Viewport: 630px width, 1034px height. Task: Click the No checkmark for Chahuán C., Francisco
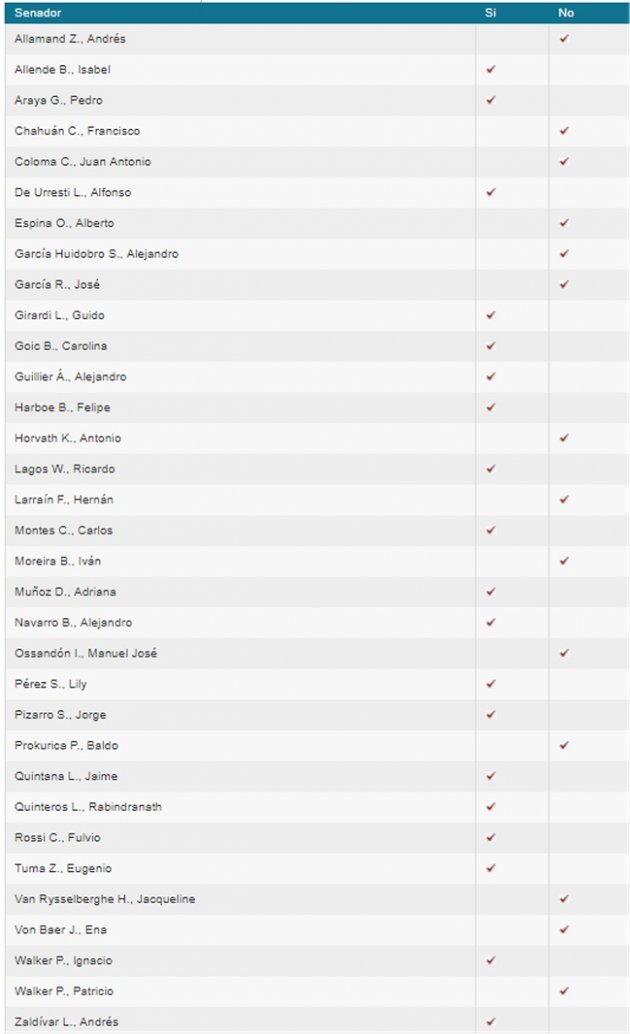point(564,131)
